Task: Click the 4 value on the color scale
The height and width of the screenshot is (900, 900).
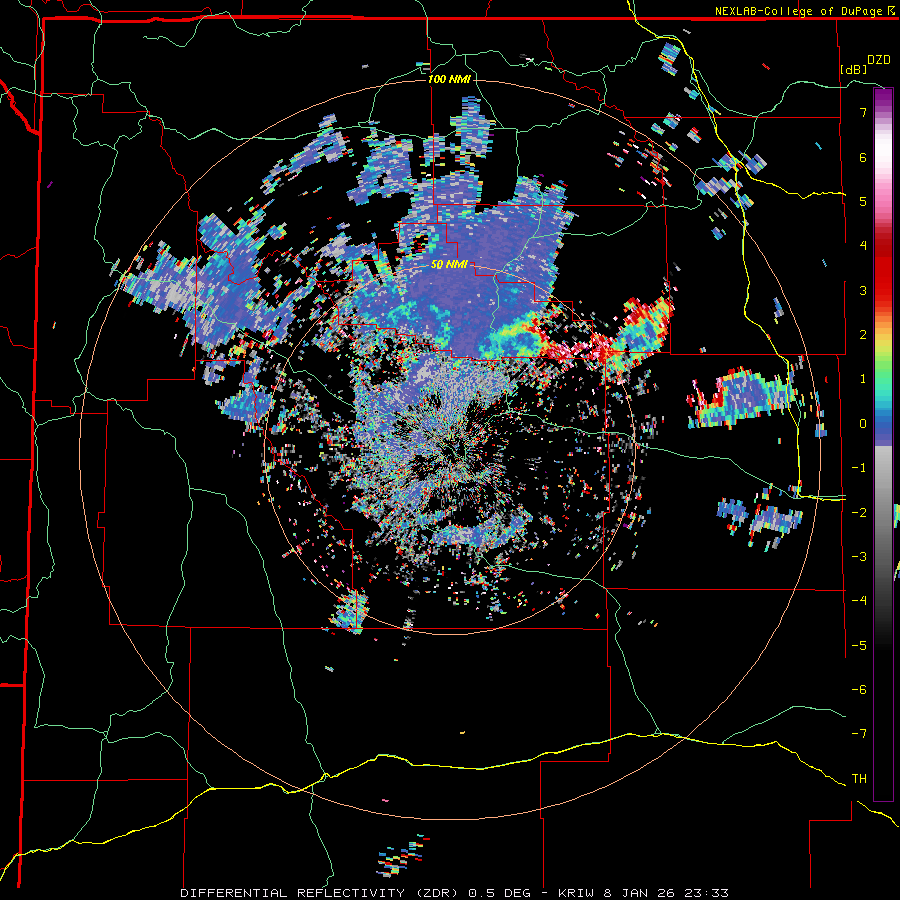Action: tap(863, 246)
